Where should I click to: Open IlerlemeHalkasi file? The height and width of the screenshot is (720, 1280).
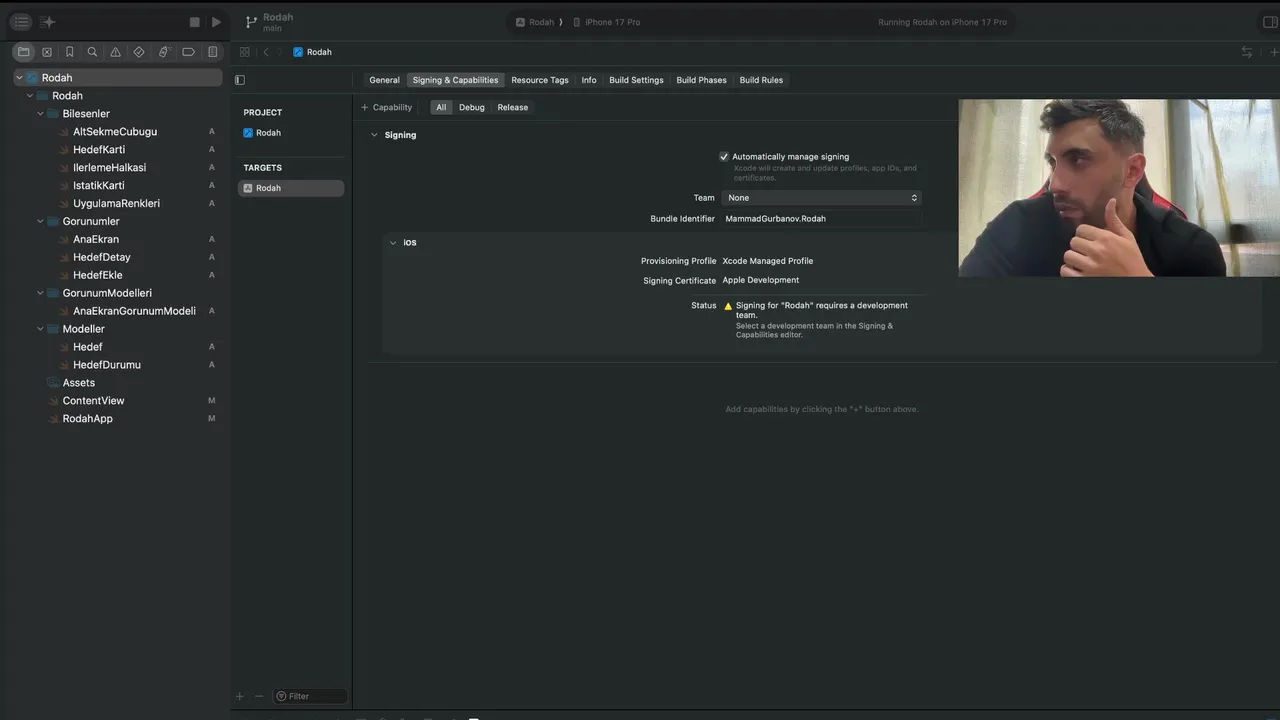tap(109, 168)
